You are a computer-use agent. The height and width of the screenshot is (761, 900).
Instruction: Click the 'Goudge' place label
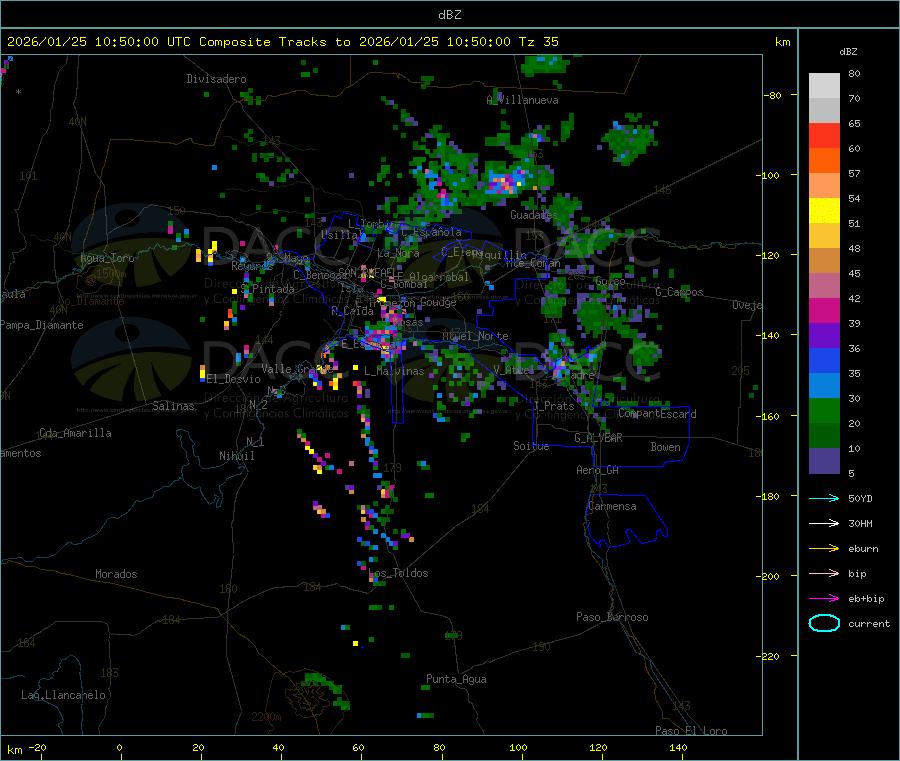[439, 302]
